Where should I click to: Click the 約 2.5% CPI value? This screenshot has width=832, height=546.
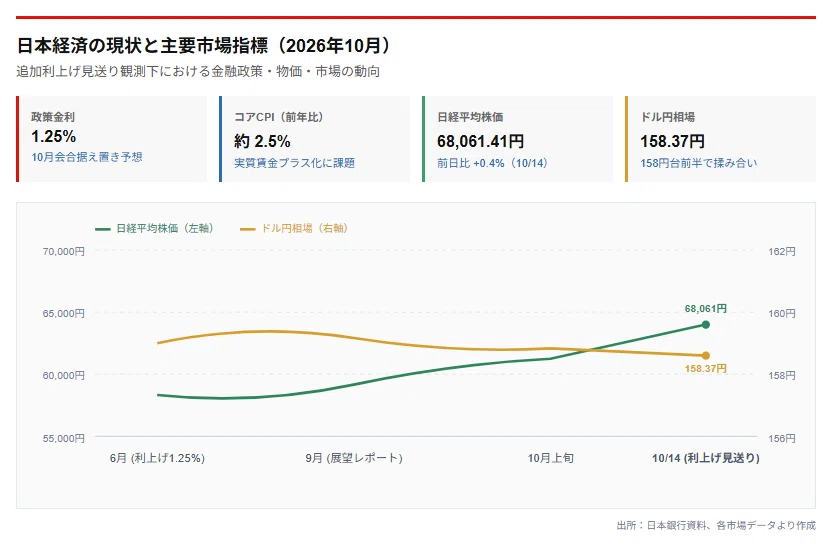[x=262, y=141]
